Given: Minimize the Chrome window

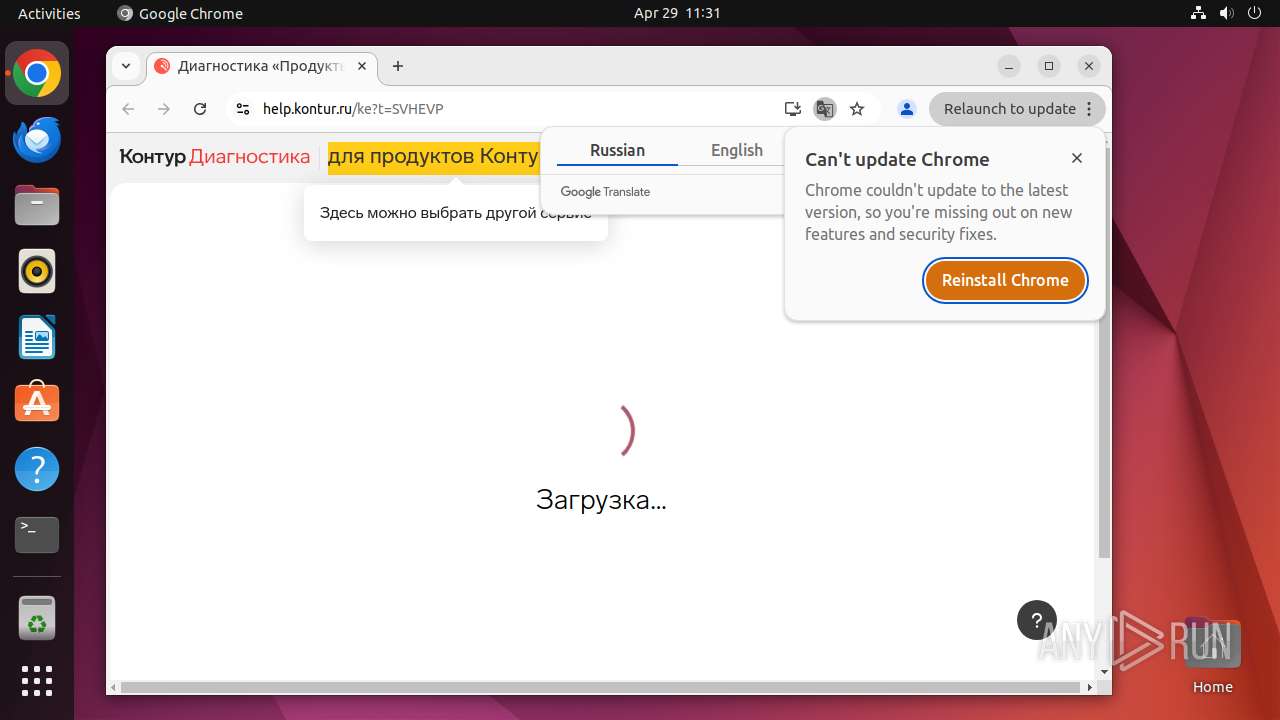Looking at the screenshot, I should click(1009, 66).
